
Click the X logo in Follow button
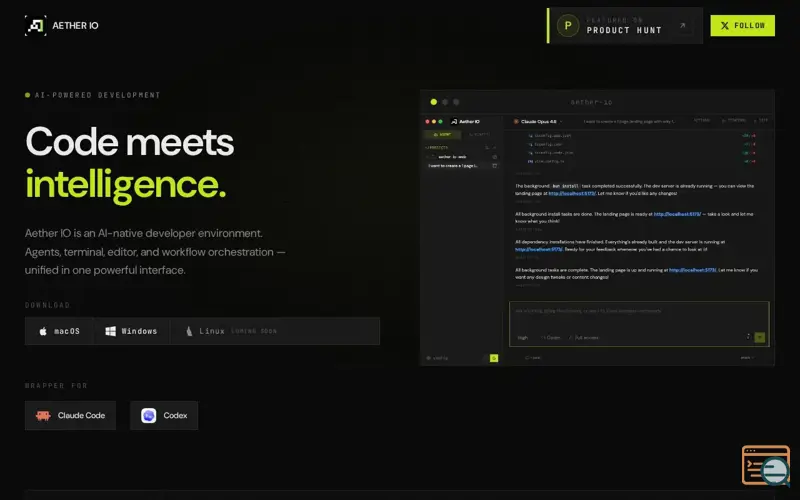click(724, 26)
